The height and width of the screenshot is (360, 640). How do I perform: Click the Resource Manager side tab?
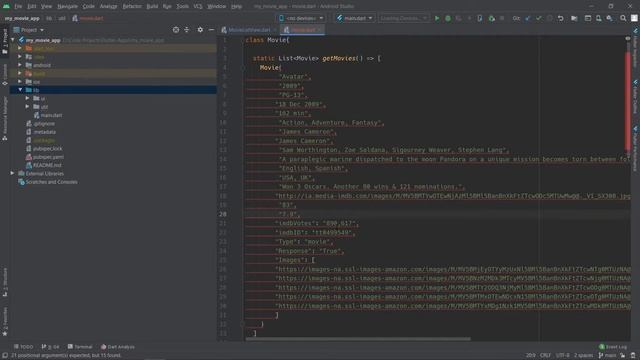pos(5,119)
